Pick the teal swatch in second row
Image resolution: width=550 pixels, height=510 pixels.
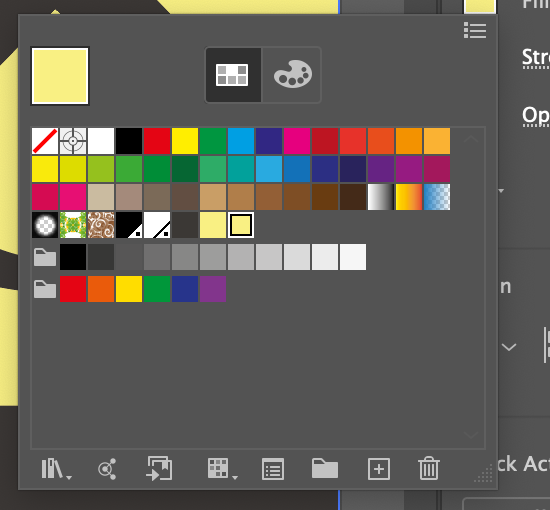click(x=241, y=169)
